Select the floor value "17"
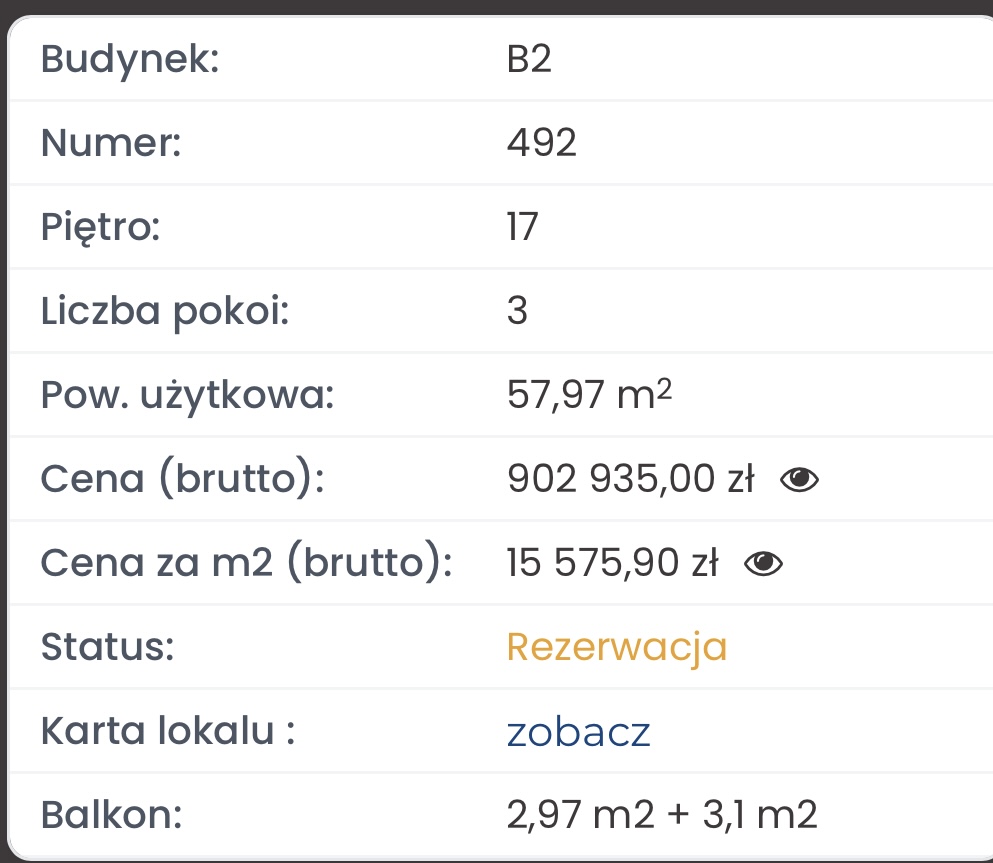The width and height of the screenshot is (993, 863). click(x=523, y=228)
